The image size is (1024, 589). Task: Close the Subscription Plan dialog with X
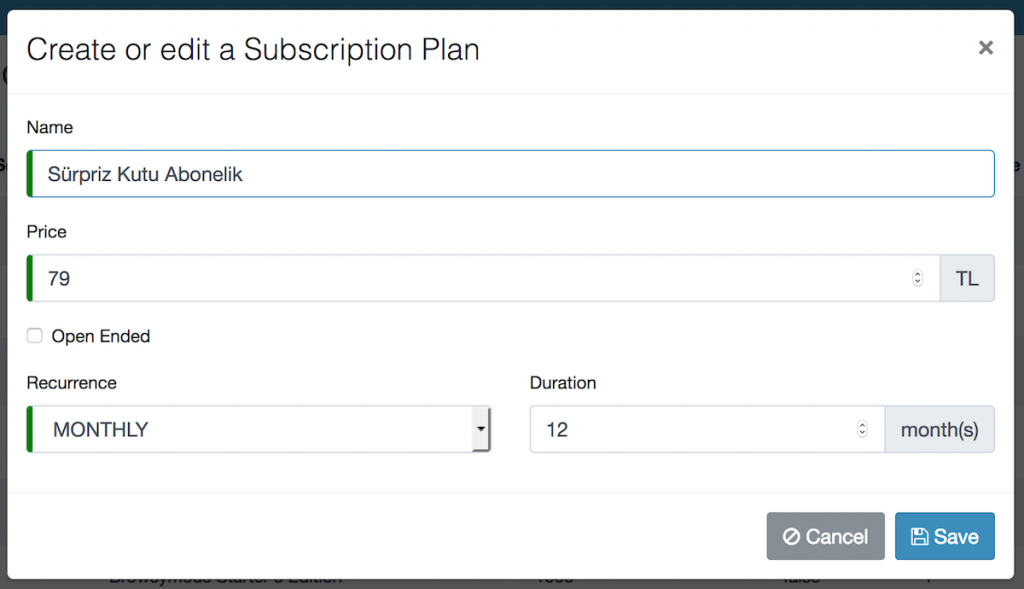pyautogui.click(x=985, y=48)
